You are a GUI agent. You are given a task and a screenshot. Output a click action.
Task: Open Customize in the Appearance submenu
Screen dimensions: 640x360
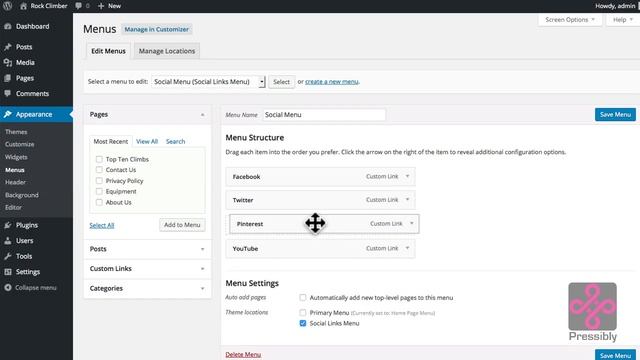(x=20, y=144)
